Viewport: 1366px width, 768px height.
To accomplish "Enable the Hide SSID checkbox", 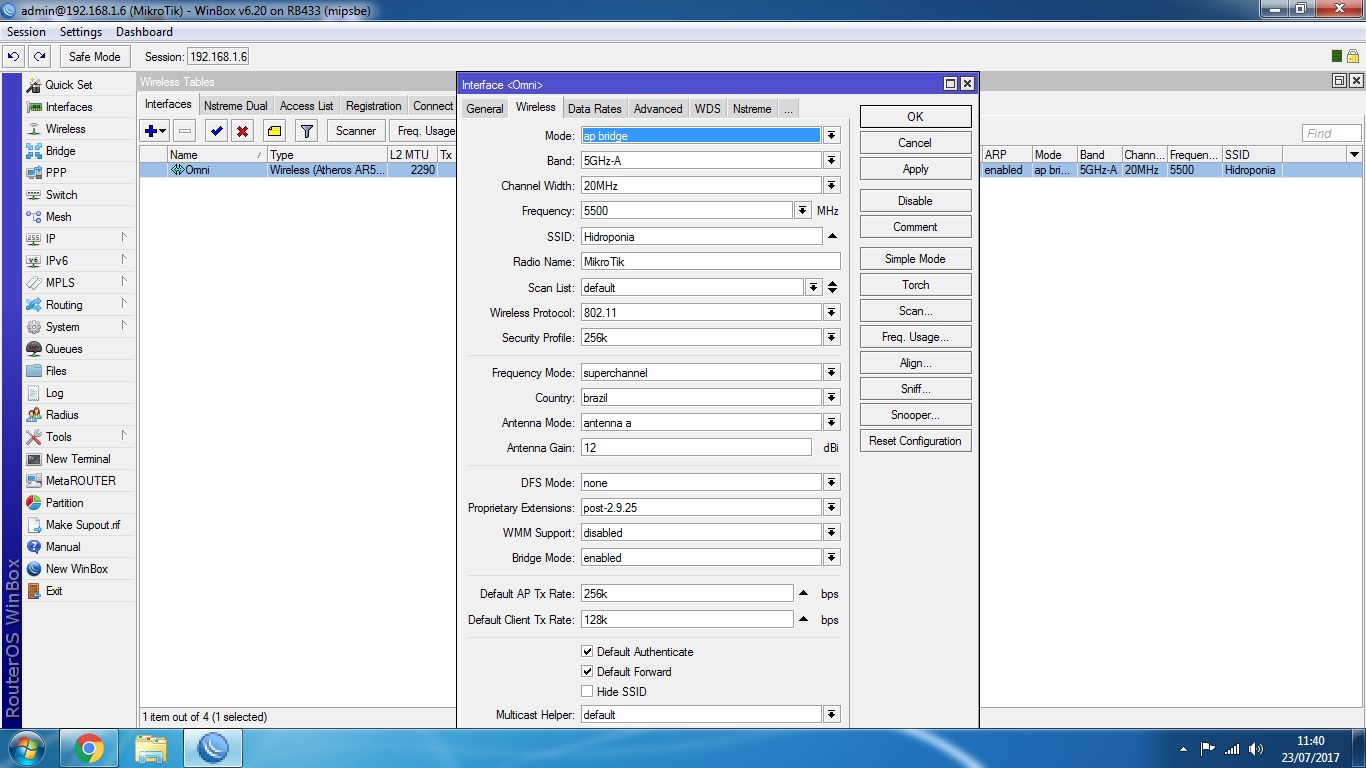I will click(587, 692).
